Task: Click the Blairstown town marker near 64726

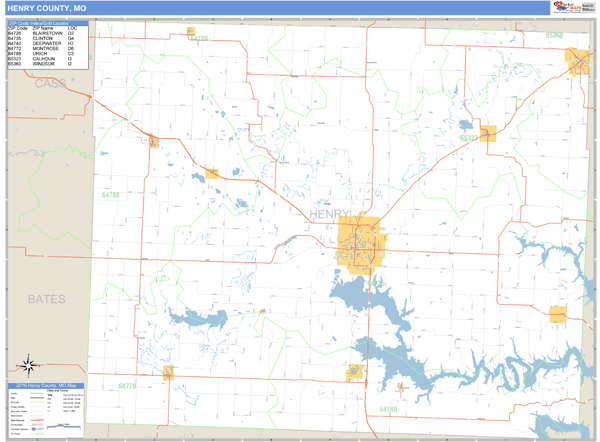Action: 152,140
